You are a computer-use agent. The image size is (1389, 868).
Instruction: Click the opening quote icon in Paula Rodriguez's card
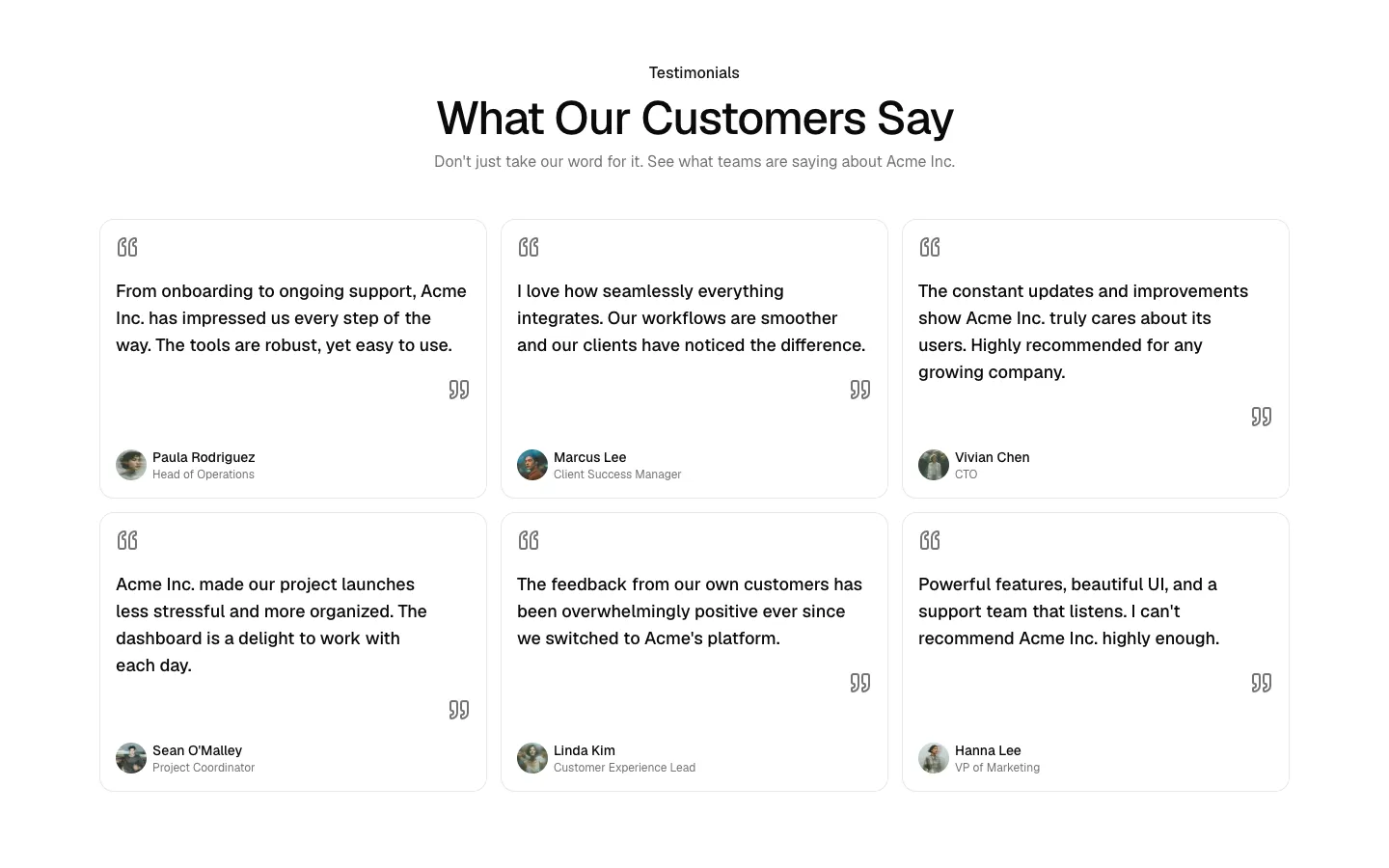127,247
